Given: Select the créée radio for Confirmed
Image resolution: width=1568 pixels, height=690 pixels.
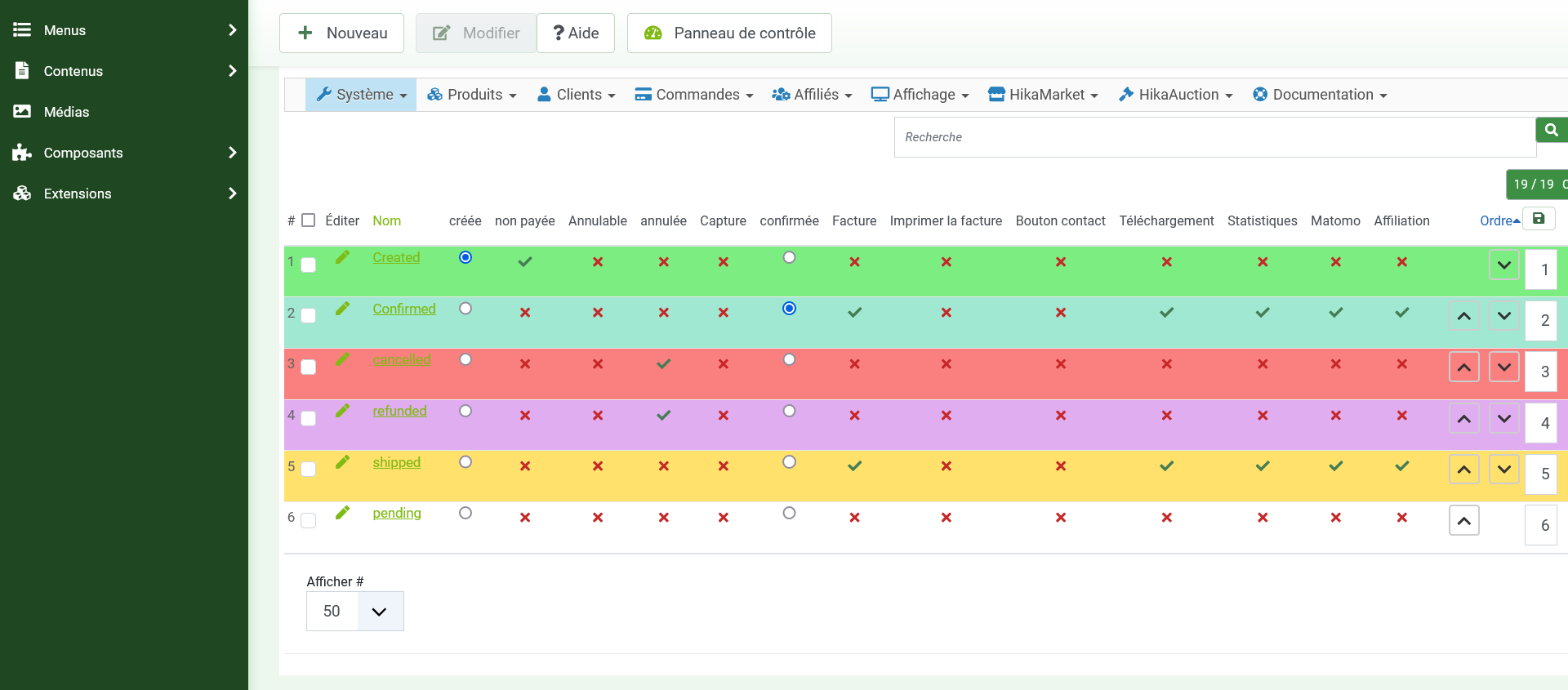Looking at the screenshot, I should click(465, 309).
